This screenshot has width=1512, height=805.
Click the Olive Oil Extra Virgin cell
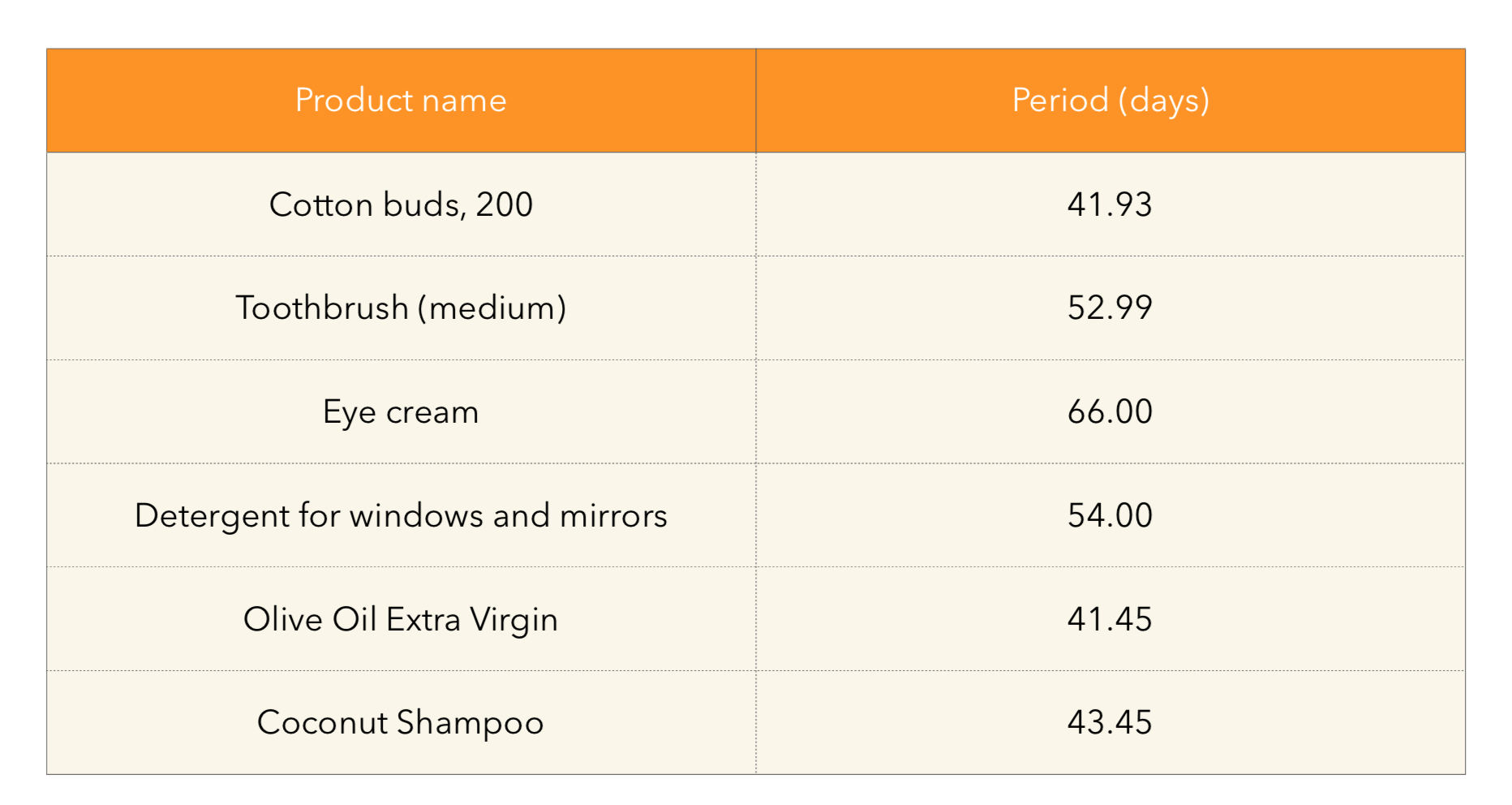(x=401, y=620)
